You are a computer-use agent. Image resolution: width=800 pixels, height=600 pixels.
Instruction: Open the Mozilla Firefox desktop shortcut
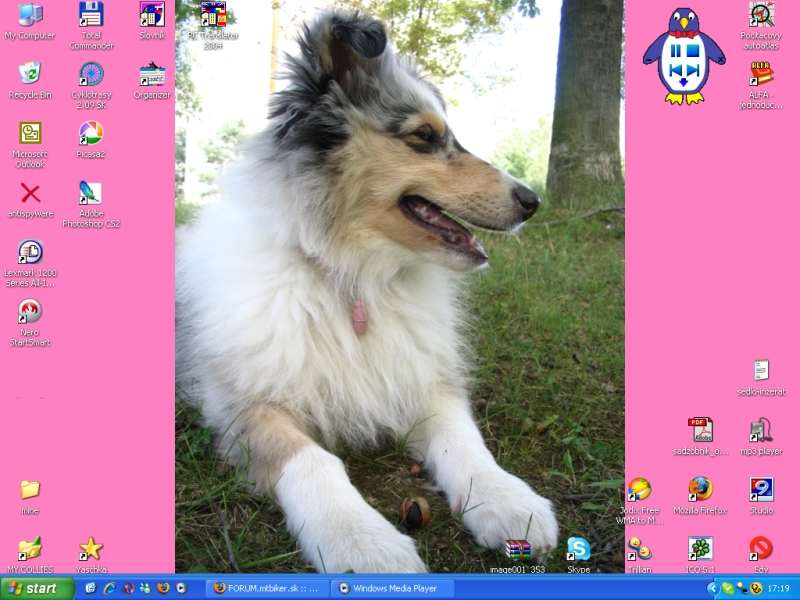click(700, 489)
